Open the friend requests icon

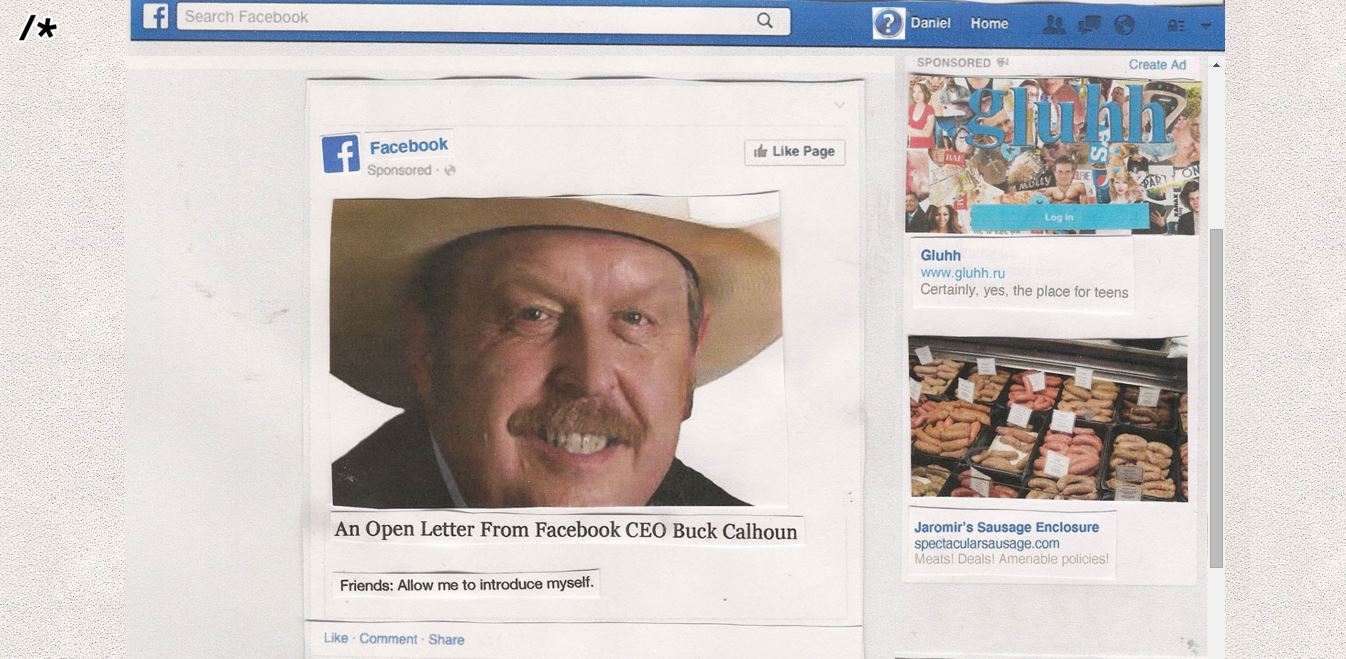[x=1053, y=25]
